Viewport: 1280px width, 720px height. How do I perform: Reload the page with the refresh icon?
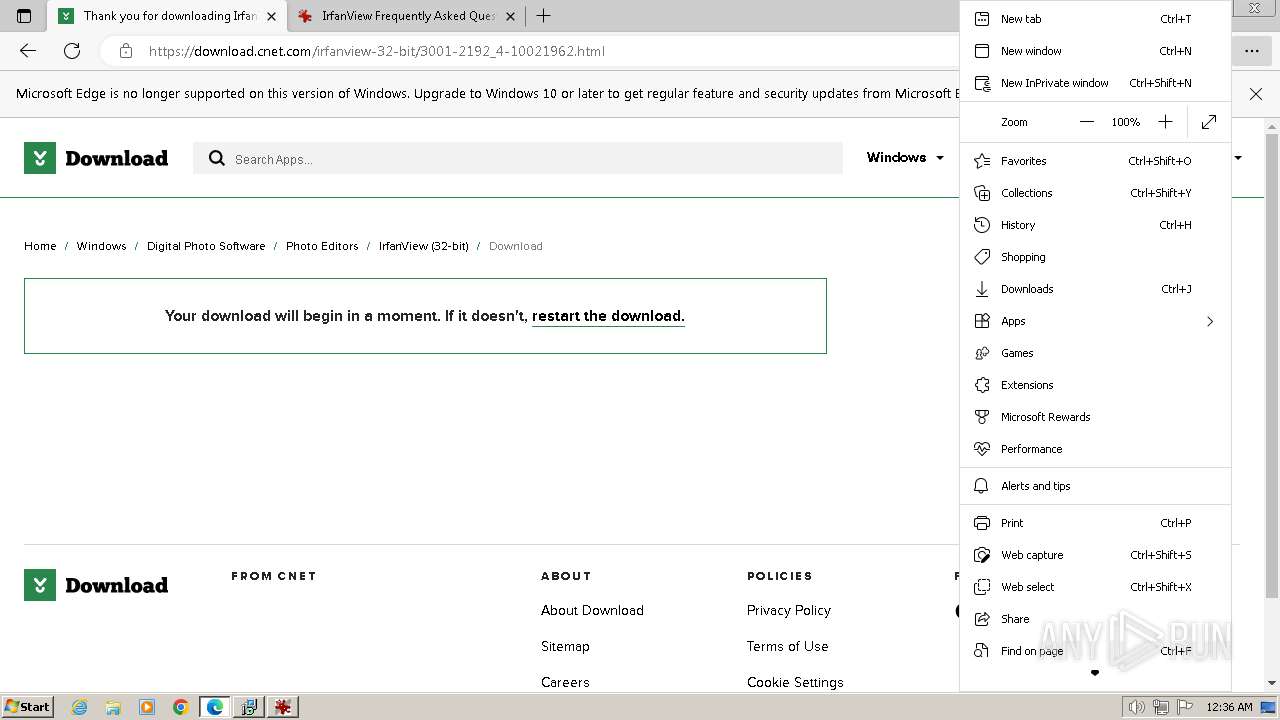(72, 51)
